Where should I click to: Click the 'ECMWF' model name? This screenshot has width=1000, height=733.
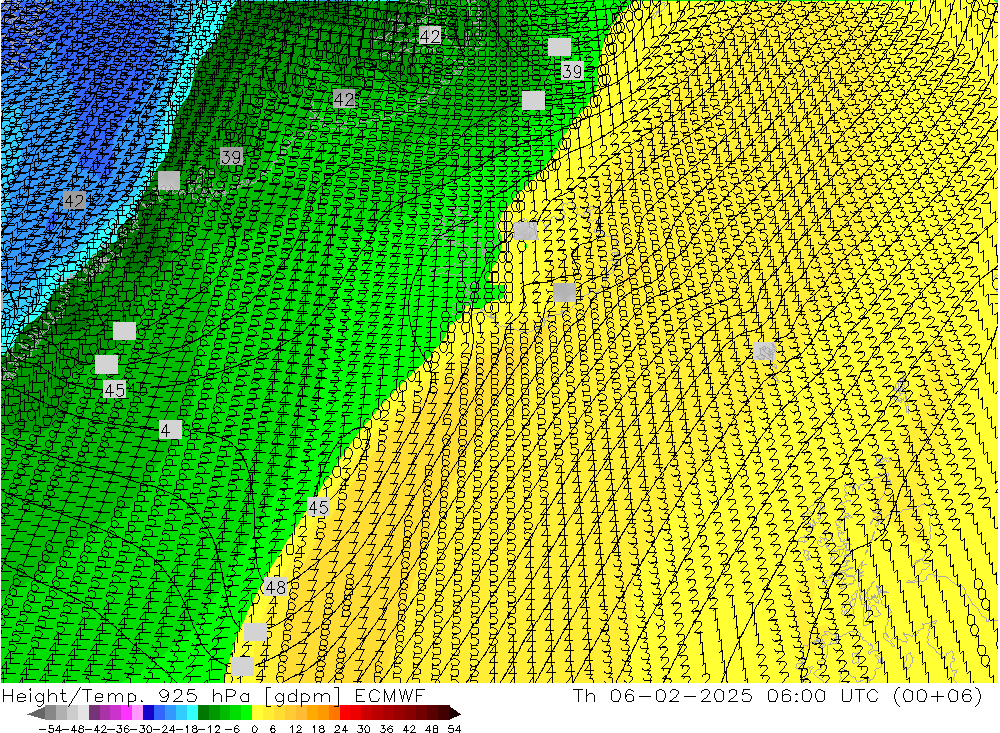click(389, 695)
